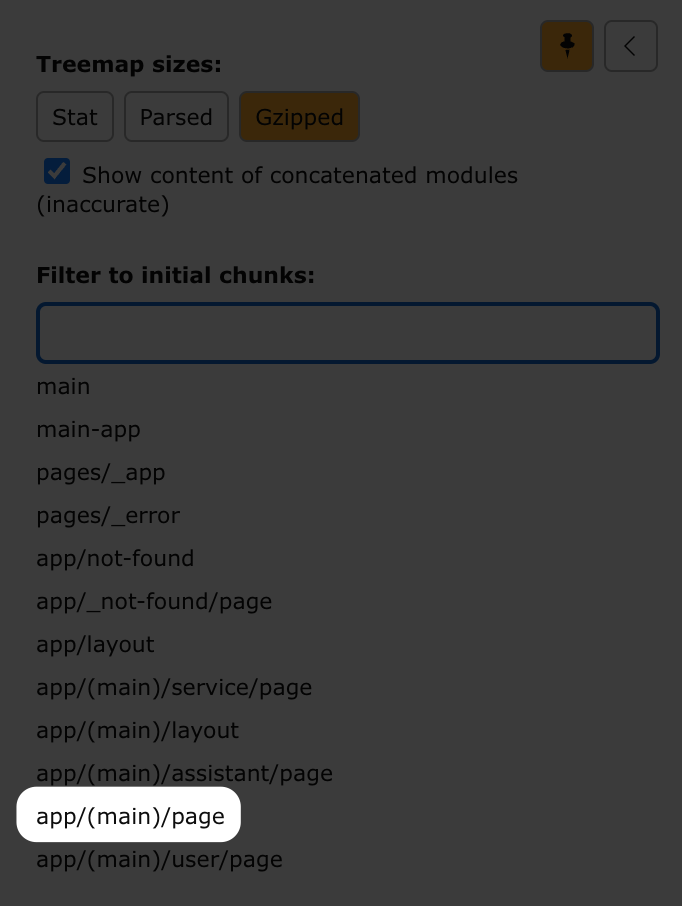Screen dimensions: 682x906
Task: Select Gzipped treemap size
Action: point(299,117)
